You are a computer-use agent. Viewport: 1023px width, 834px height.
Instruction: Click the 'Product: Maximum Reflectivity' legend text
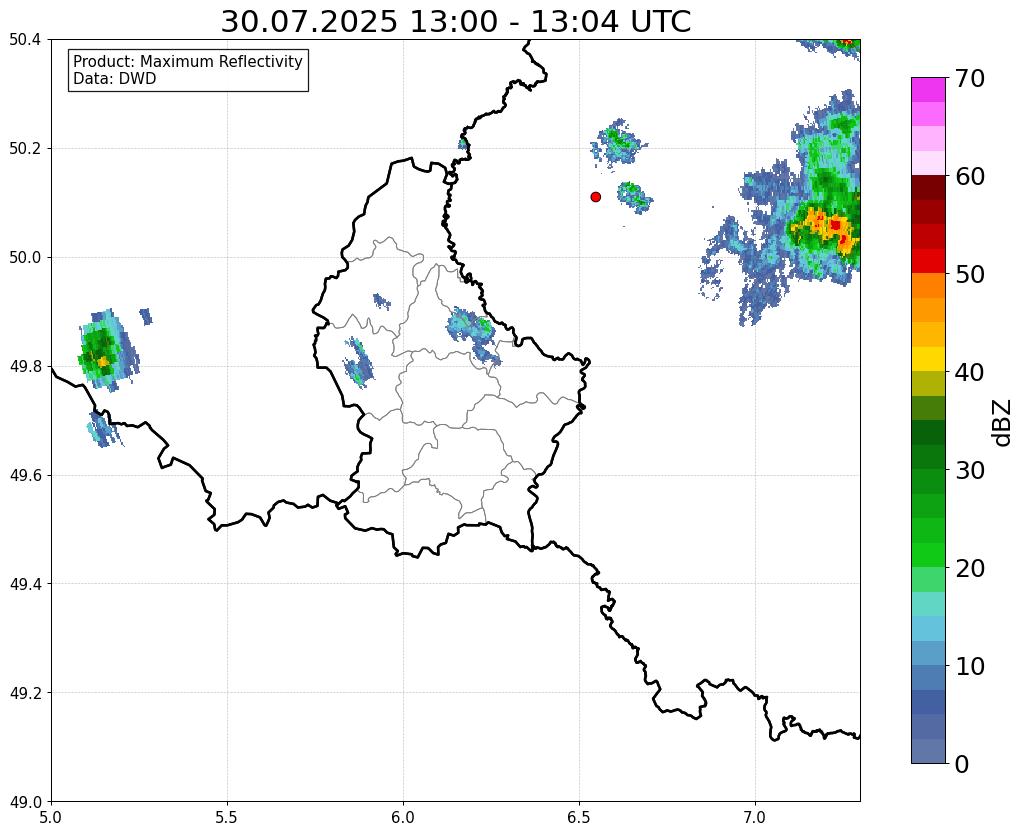point(188,61)
